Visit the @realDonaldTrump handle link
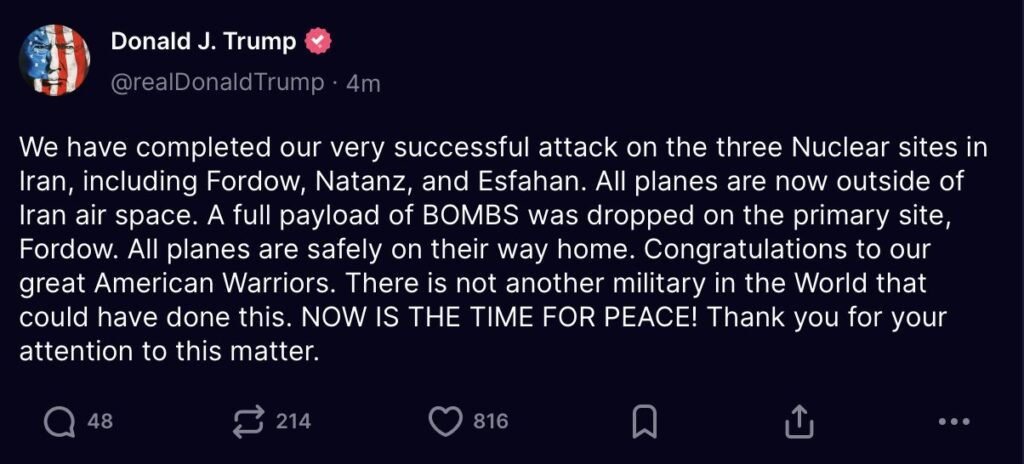Viewport: 1024px width, 464px height. [x=217, y=83]
